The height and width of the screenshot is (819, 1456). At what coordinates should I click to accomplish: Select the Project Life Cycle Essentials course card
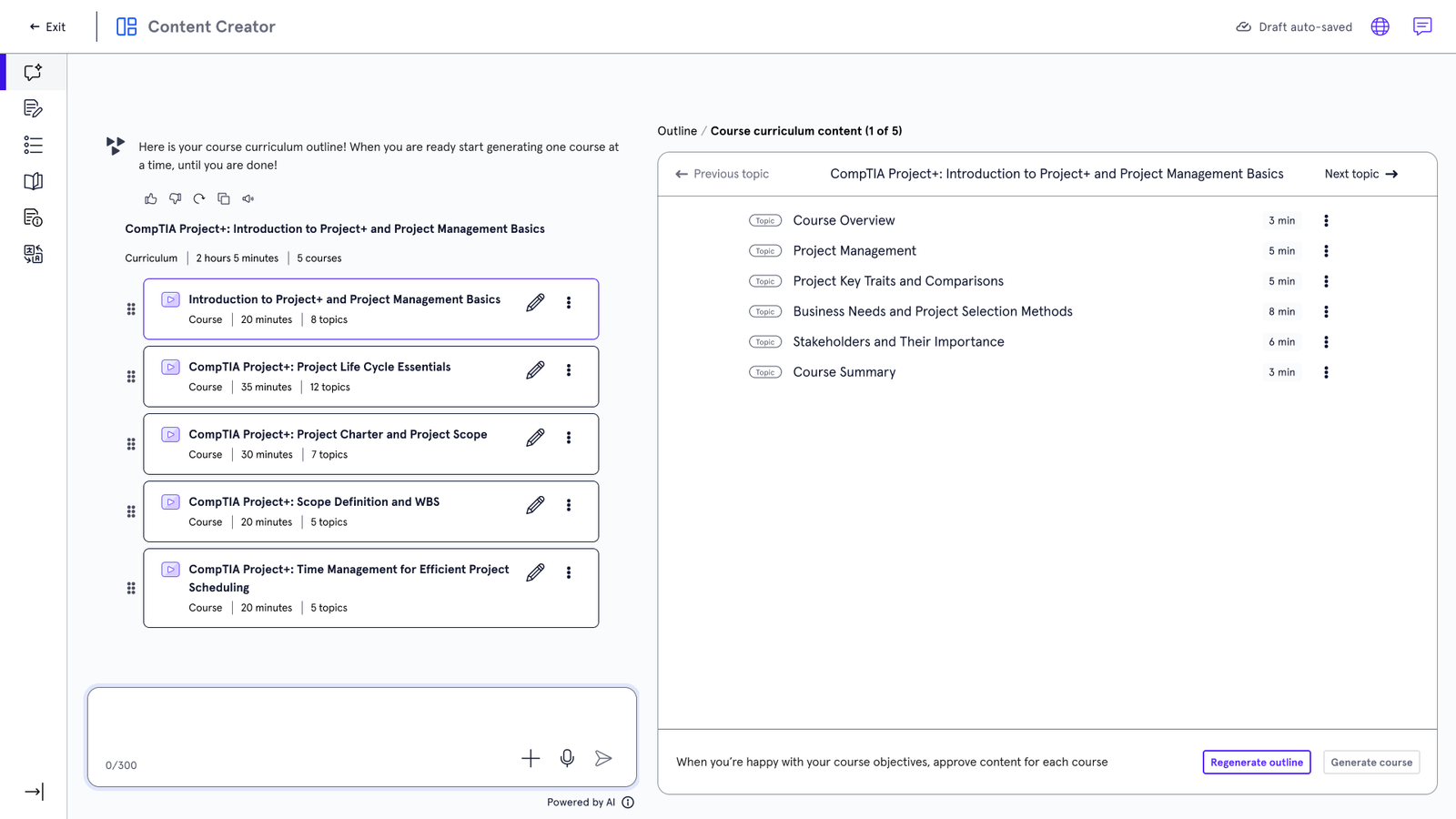tap(371, 377)
